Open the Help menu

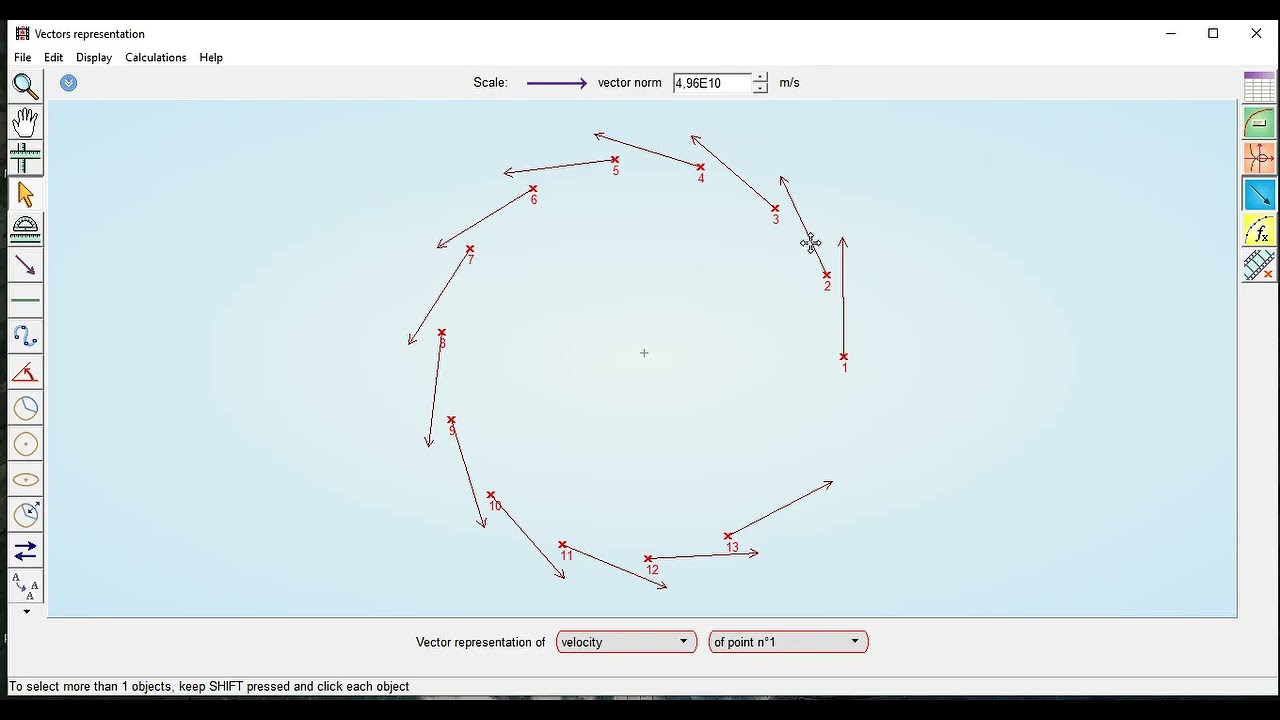(x=211, y=57)
